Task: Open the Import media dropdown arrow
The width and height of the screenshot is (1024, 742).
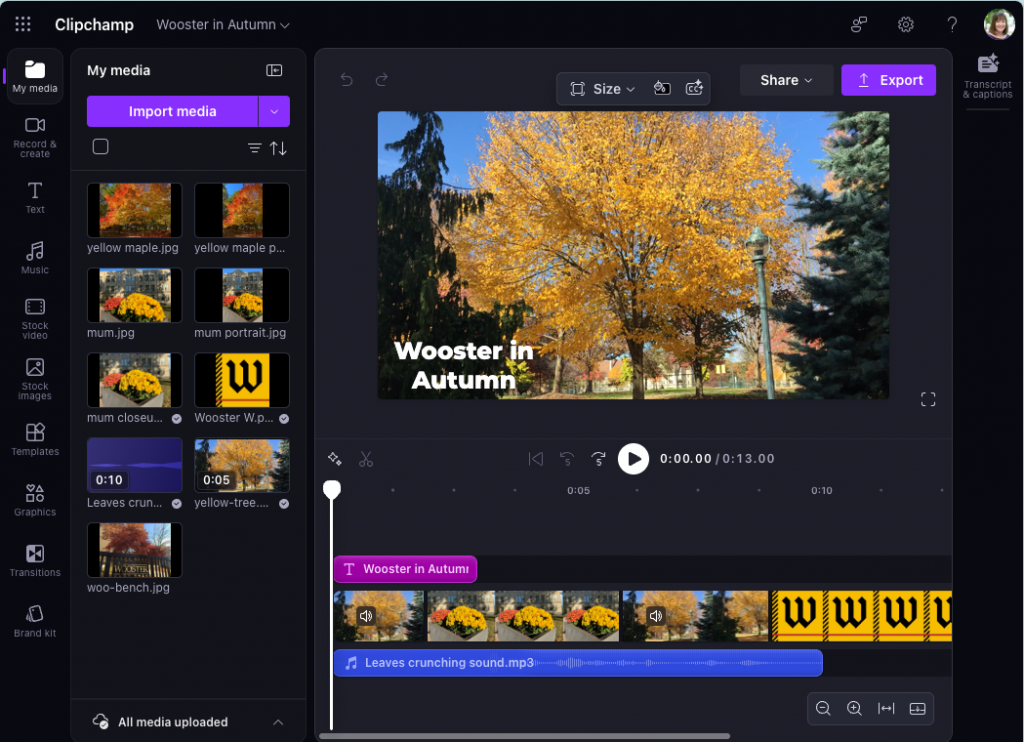Action: (x=274, y=111)
